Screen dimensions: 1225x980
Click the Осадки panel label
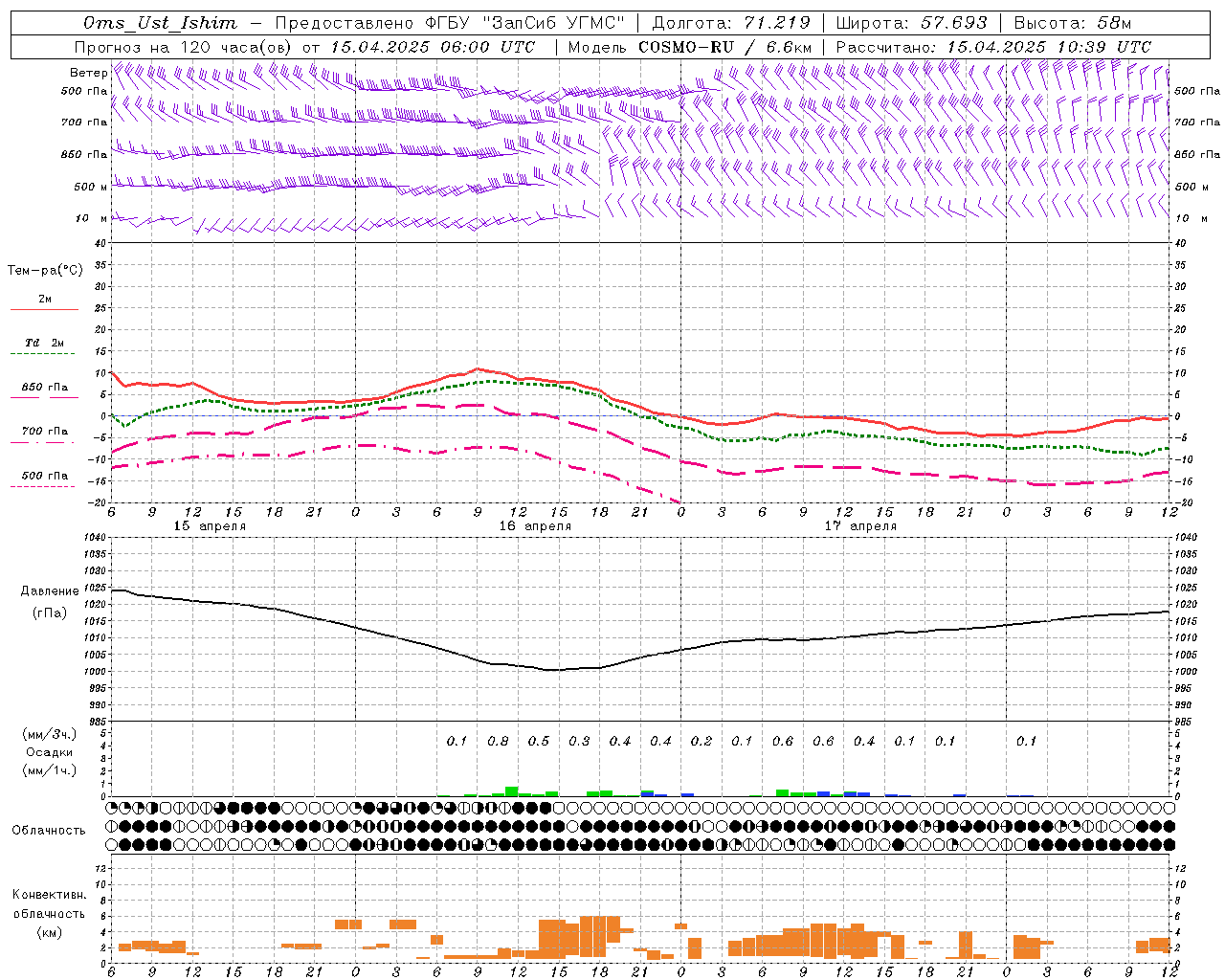tap(50, 752)
